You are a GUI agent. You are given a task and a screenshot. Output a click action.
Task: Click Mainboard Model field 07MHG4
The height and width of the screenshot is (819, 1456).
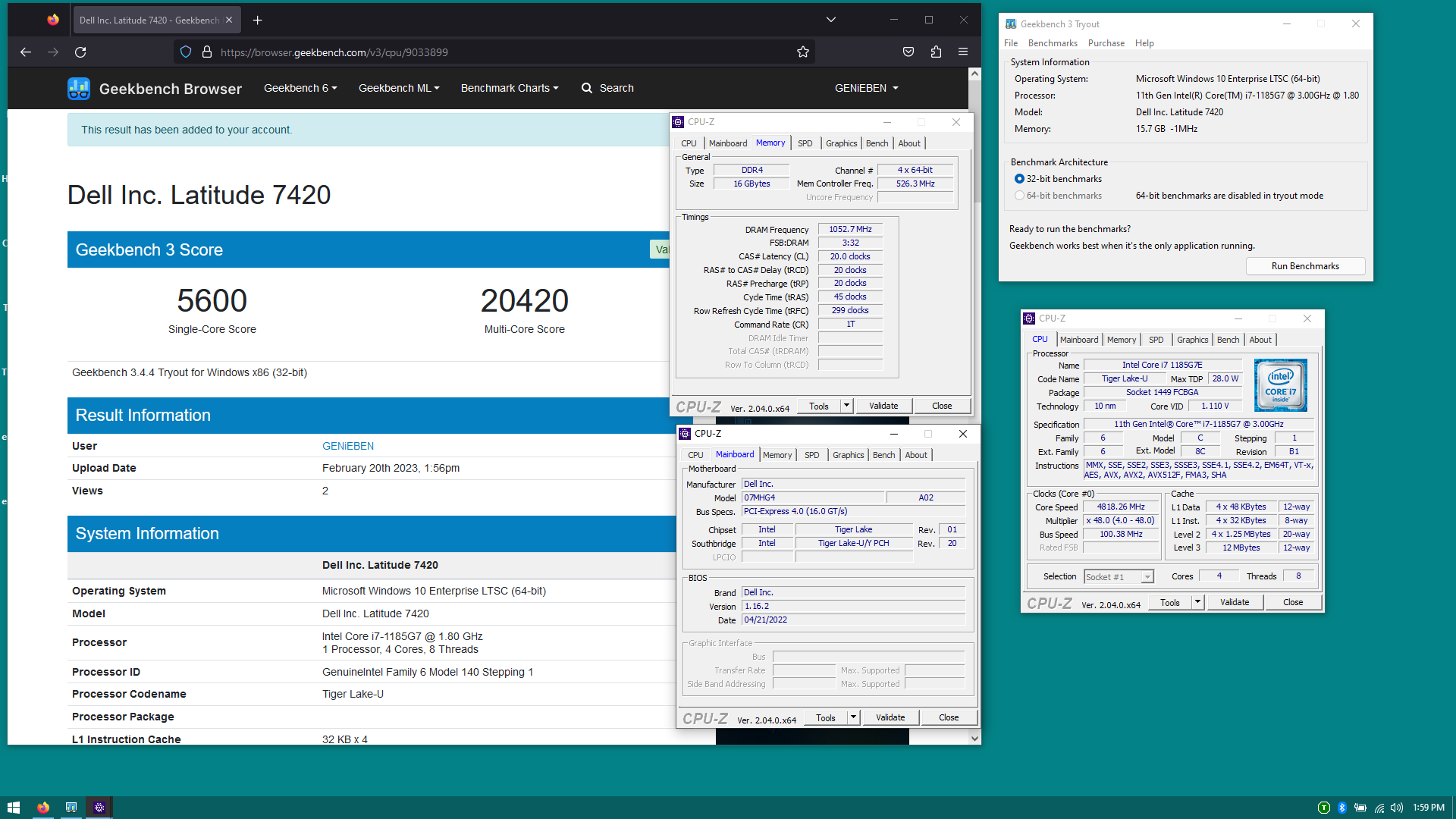[x=812, y=498]
